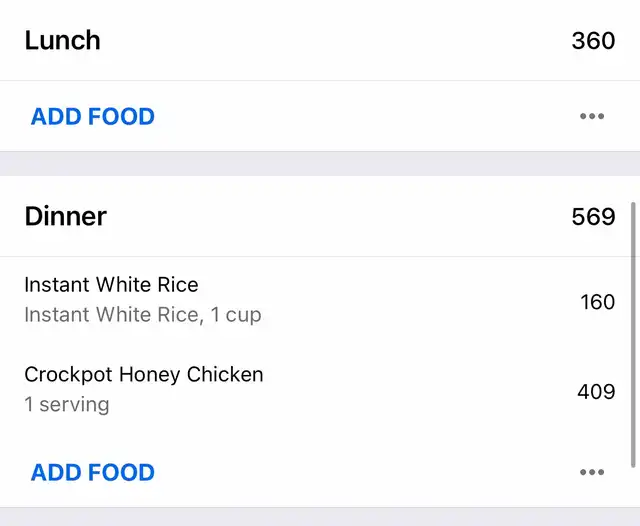
Task: Open the Lunch more options ellipsis
Action: click(x=592, y=117)
